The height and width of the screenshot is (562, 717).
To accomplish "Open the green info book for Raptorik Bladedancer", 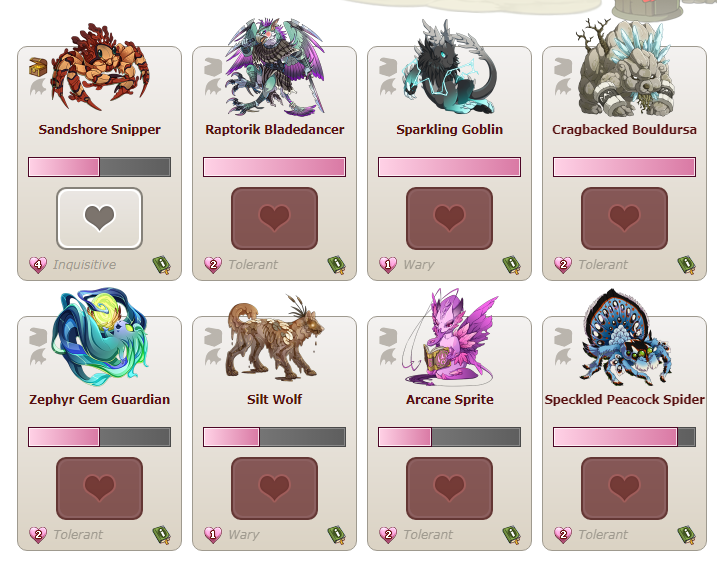I will coord(337,265).
